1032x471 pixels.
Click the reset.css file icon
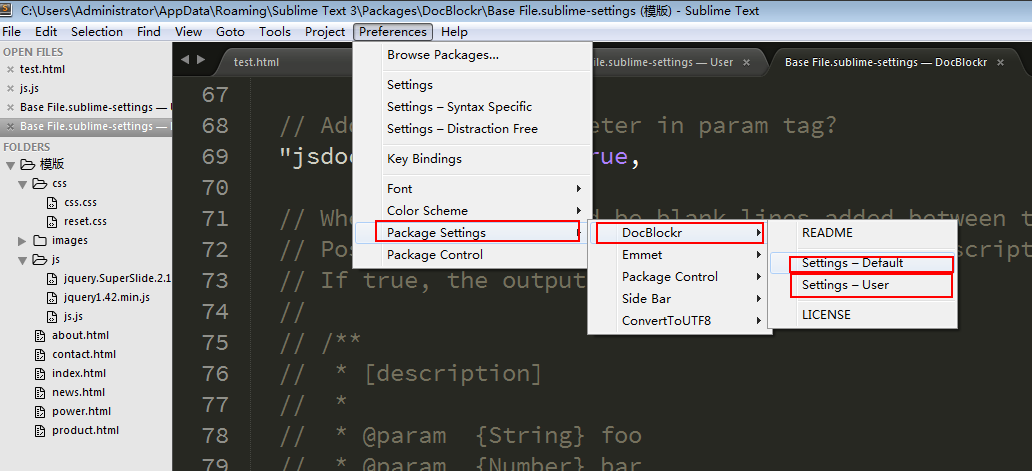[x=52, y=222]
